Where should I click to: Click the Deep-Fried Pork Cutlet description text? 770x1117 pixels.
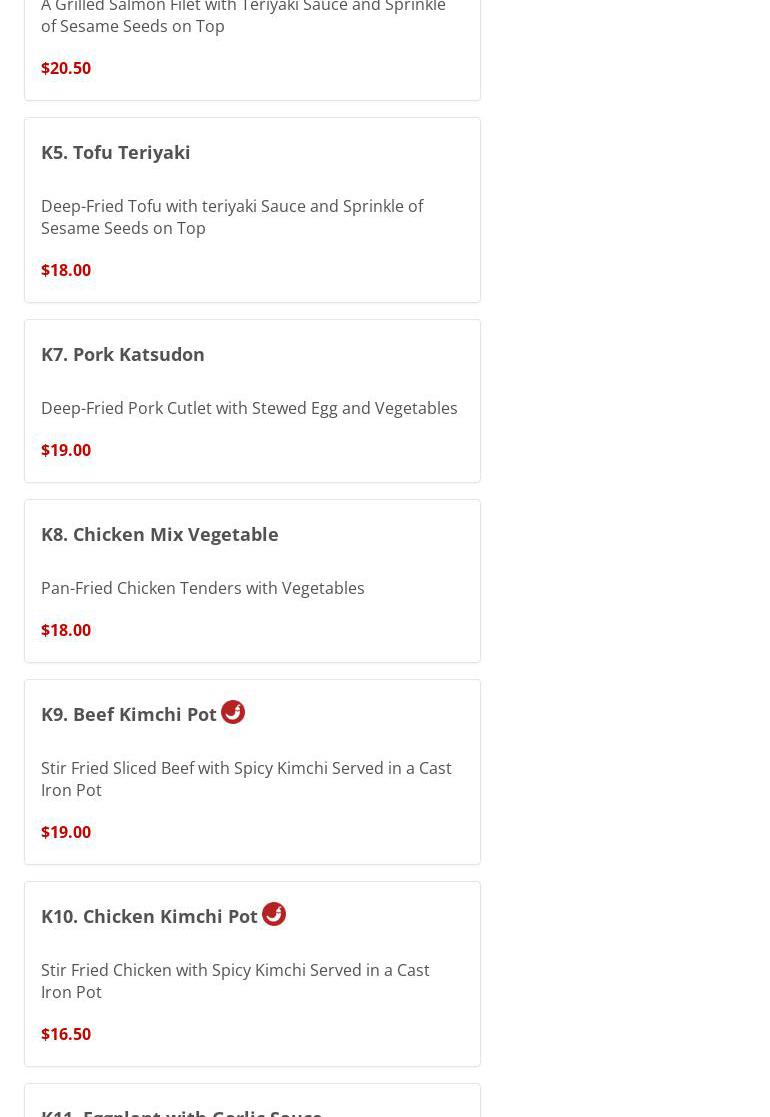tap(249, 408)
